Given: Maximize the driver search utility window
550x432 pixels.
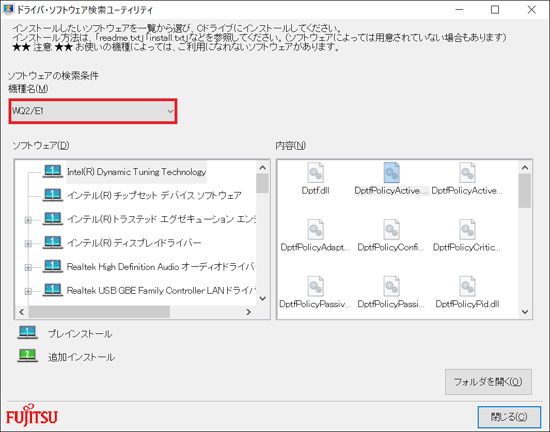Looking at the screenshot, I should click(495, 10).
